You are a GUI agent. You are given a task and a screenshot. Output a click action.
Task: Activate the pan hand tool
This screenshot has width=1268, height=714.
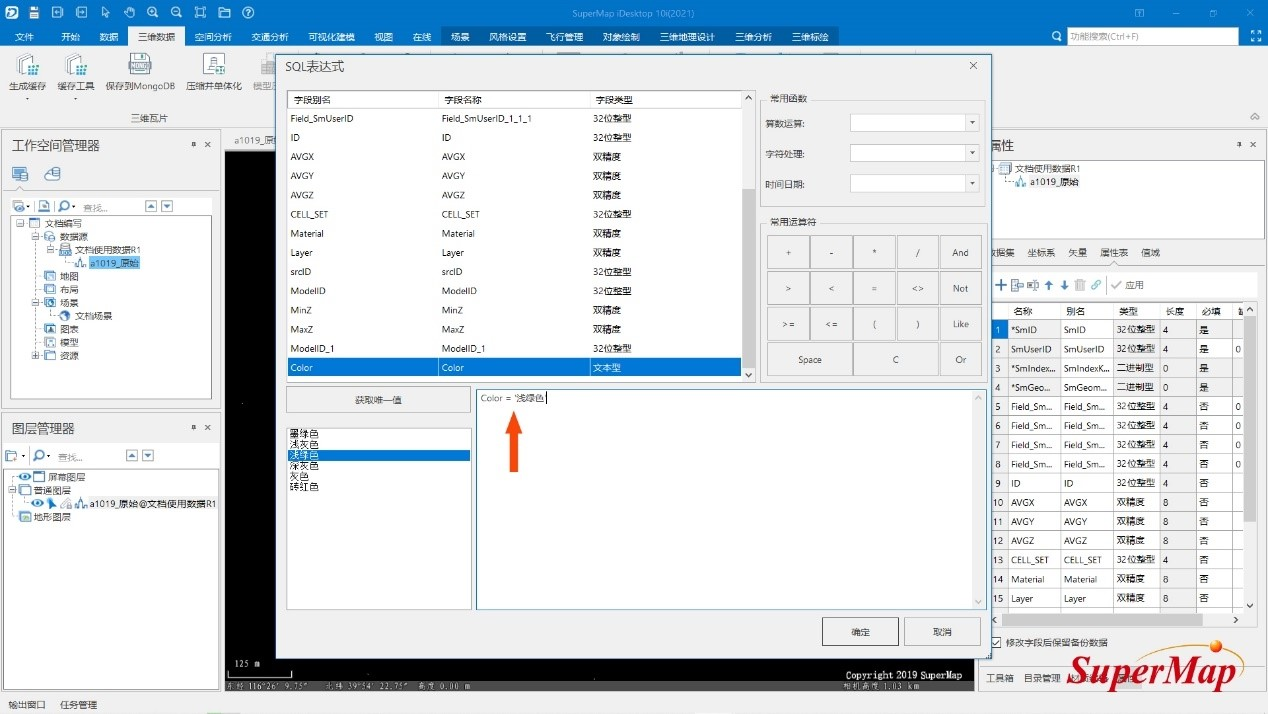[x=129, y=12]
